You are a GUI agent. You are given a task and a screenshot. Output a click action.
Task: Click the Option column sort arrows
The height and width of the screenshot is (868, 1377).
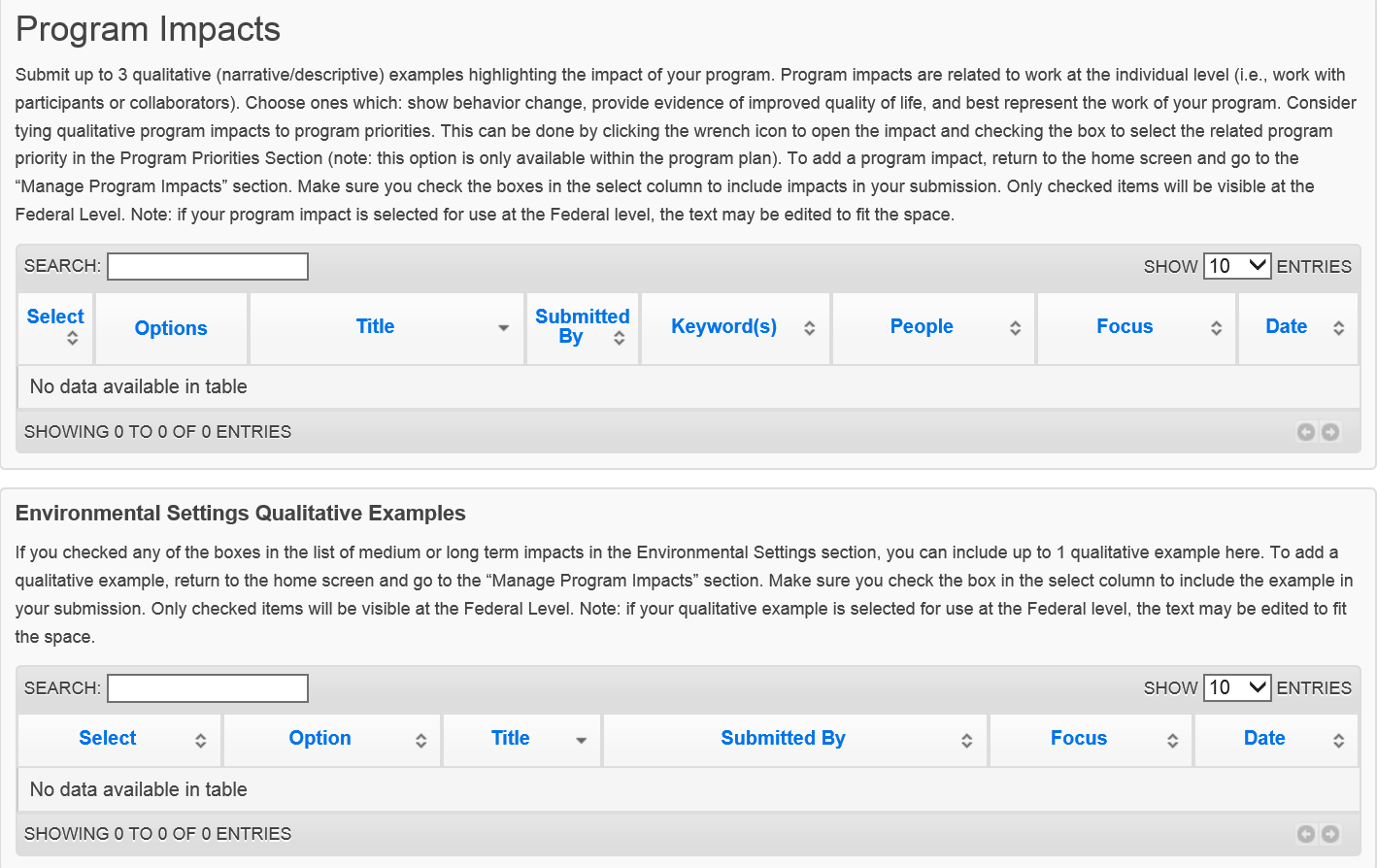(420, 741)
